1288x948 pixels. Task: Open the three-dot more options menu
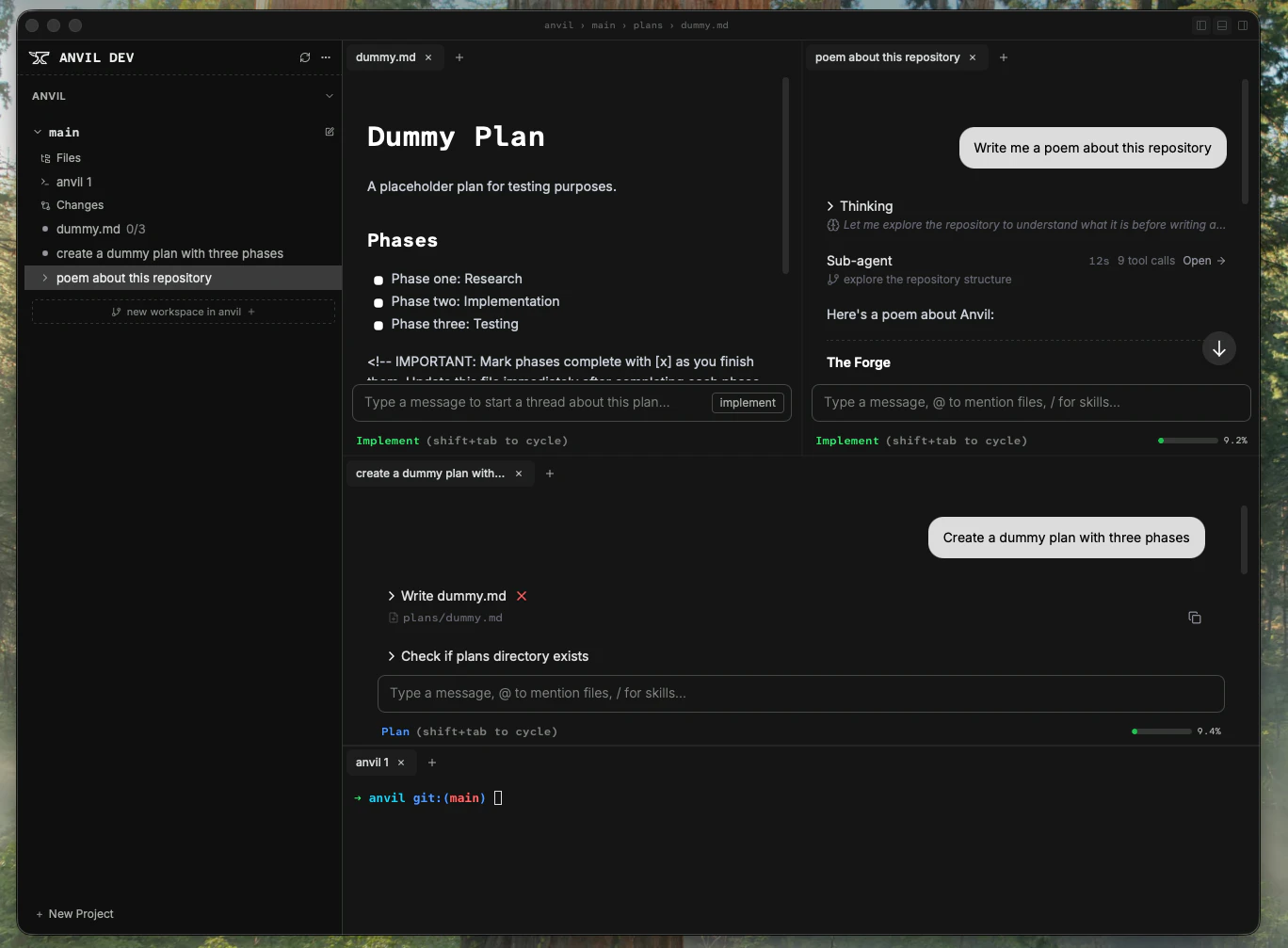click(326, 57)
